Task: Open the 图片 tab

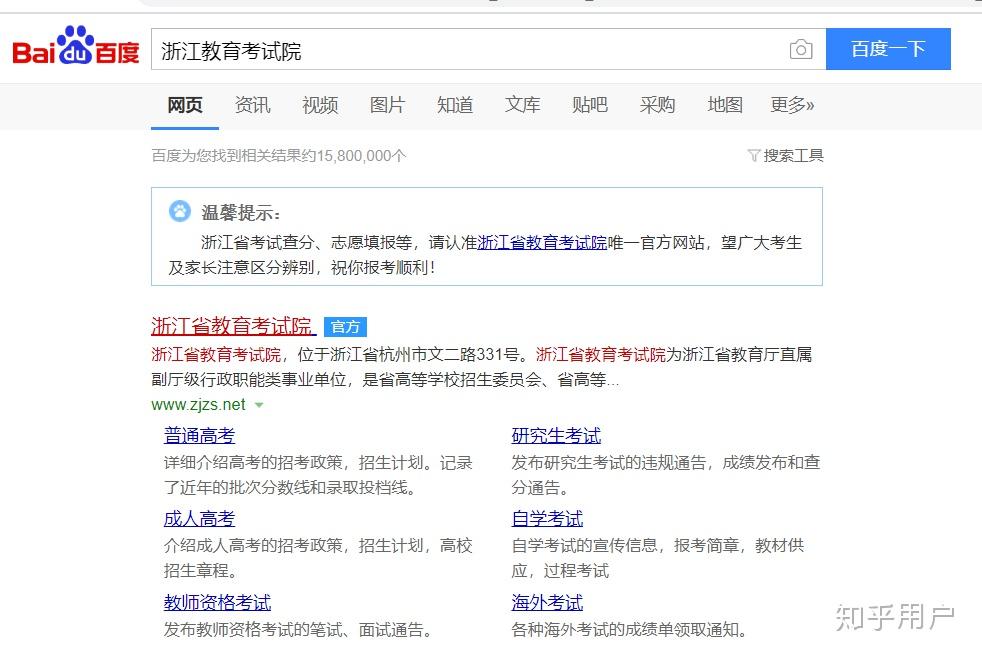Action: [388, 105]
